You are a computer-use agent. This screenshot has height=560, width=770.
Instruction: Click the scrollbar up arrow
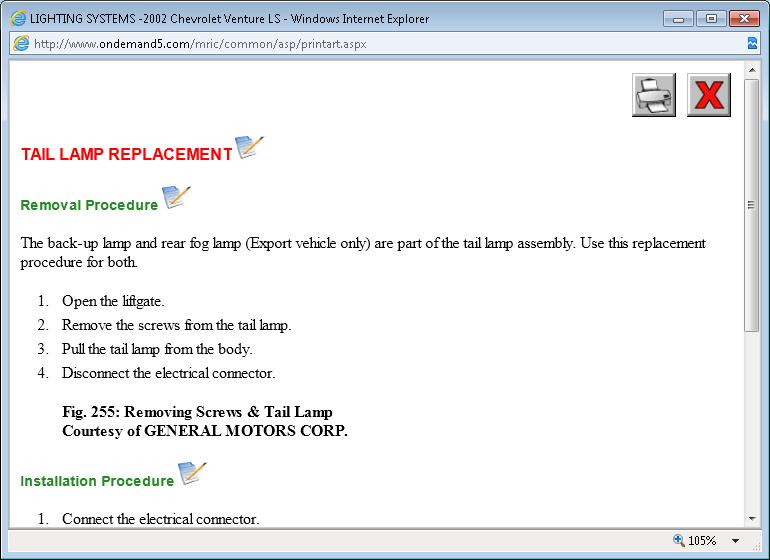(752, 70)
